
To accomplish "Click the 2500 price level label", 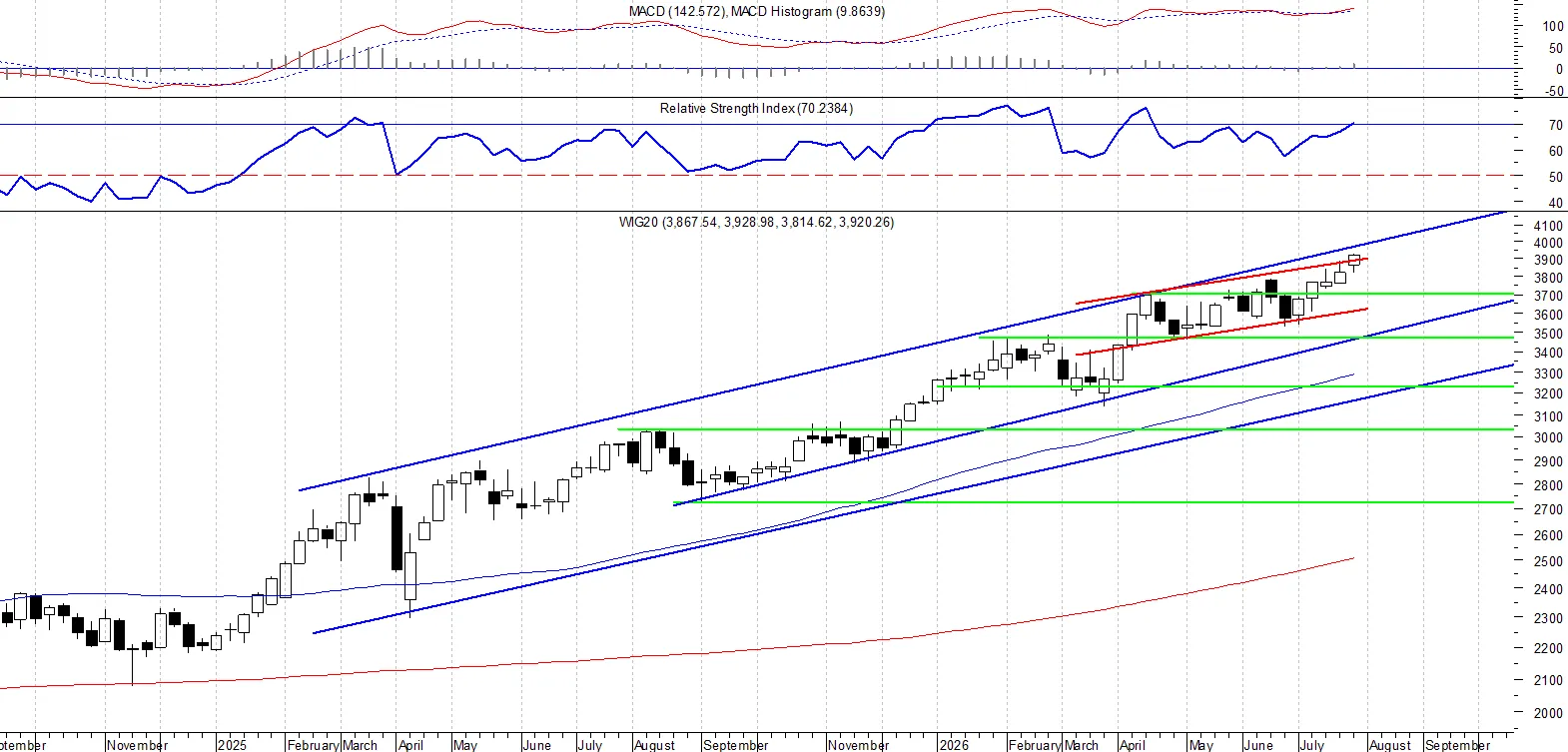I will point(1549,562).
